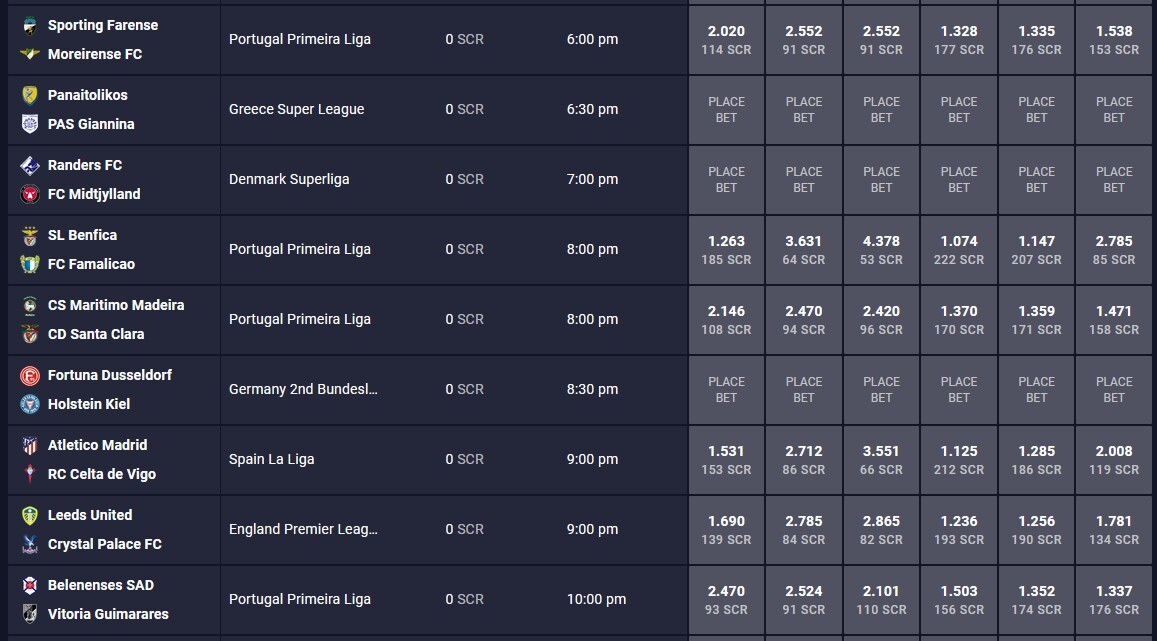
Task: Click the SL Benfica crest icon
Action: tap(30, 235)
